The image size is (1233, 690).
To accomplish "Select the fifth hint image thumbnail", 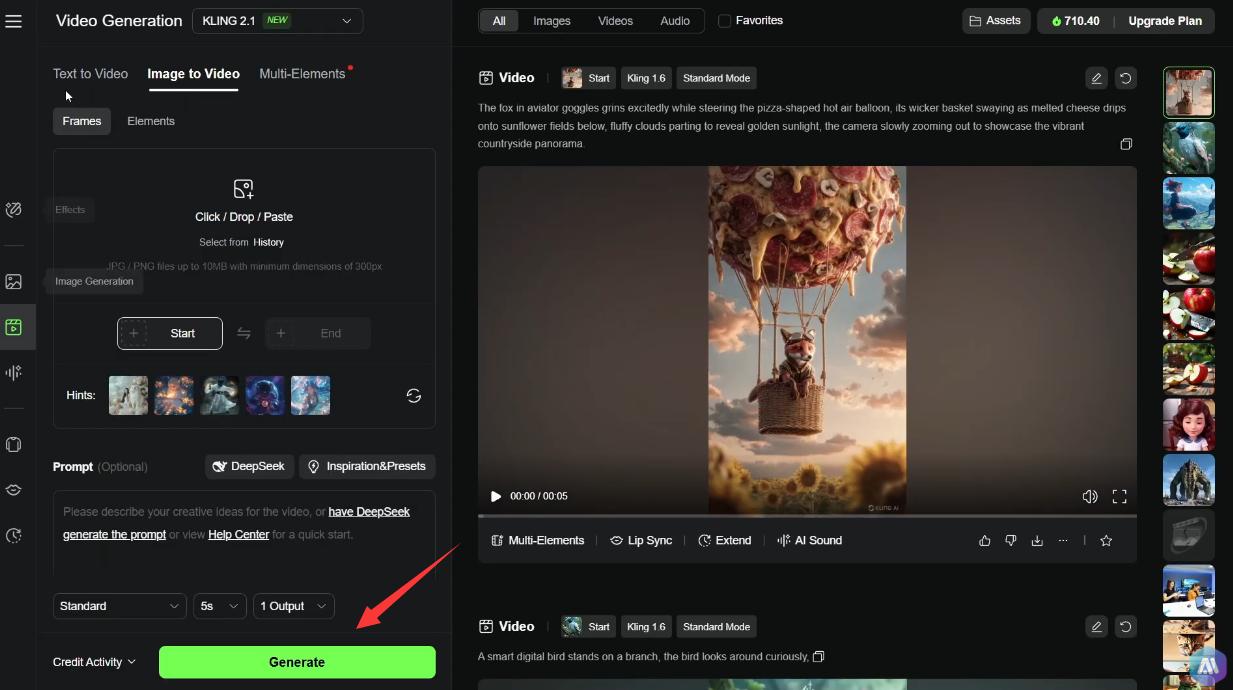I will click(310, 395).
